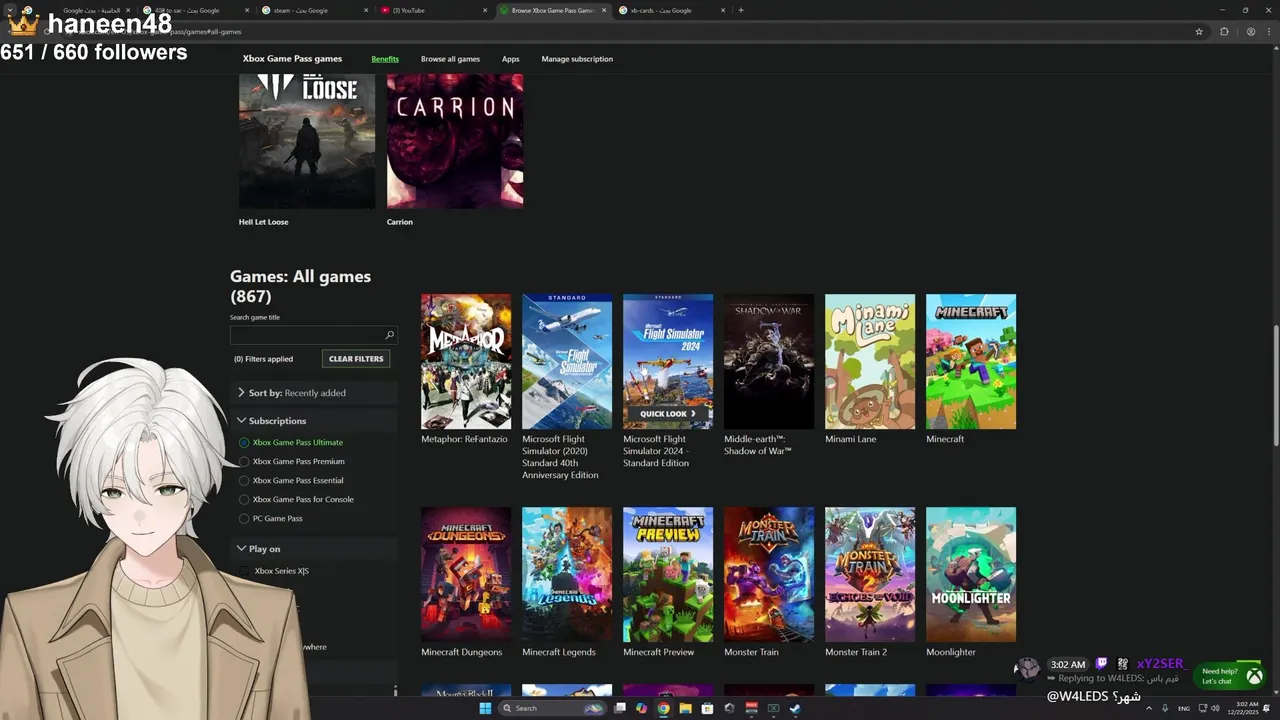Open the volume tray icon
Screen dimensions: 1280x720
(x=1215, y=708)
